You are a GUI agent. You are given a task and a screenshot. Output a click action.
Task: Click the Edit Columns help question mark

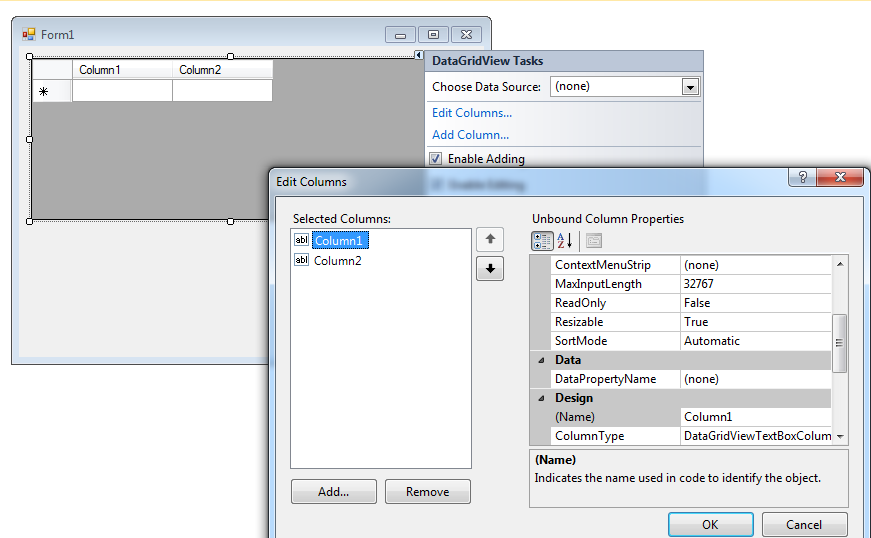pyautogui.click(x=803, y=177)
